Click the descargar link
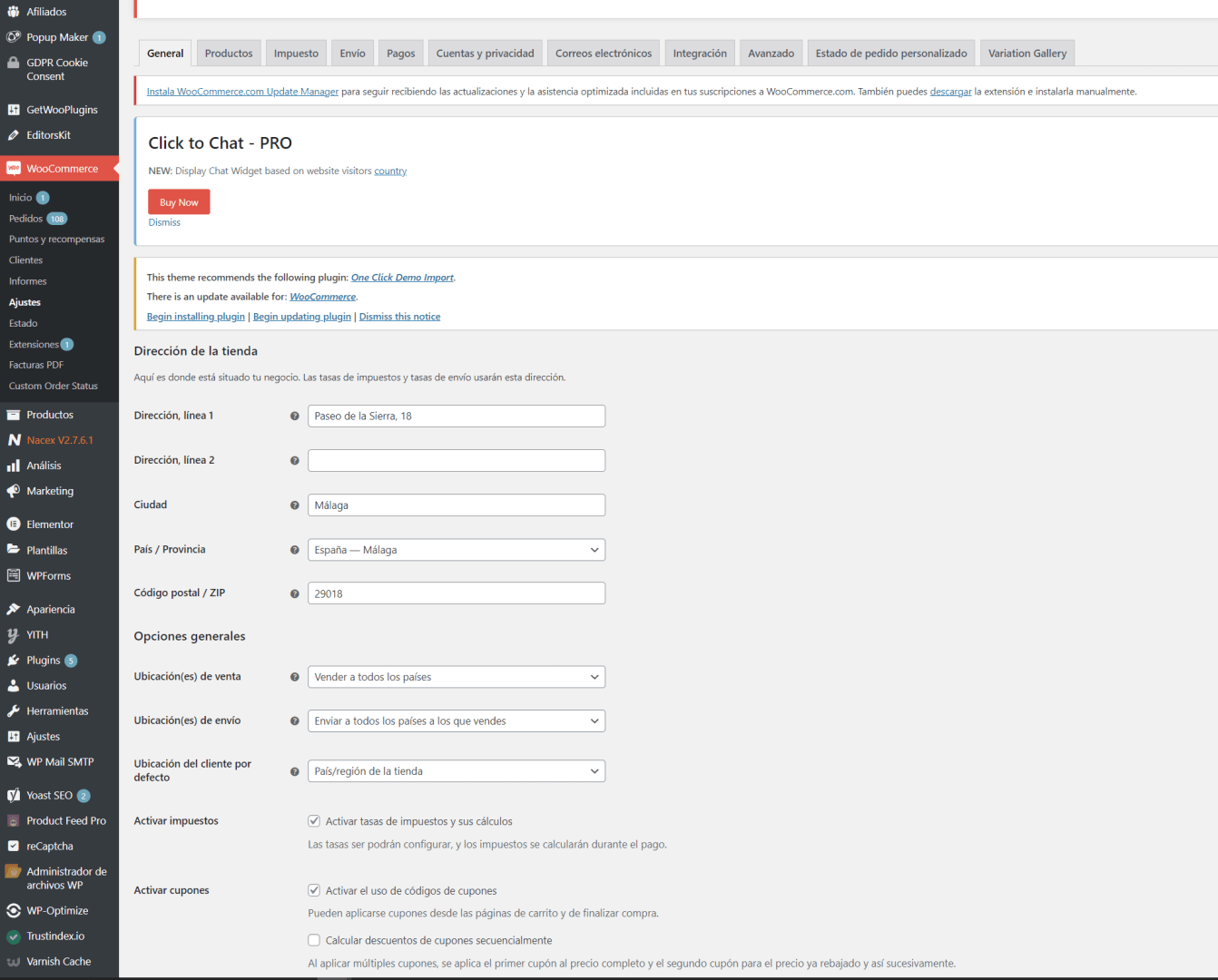 pos(950,92)
